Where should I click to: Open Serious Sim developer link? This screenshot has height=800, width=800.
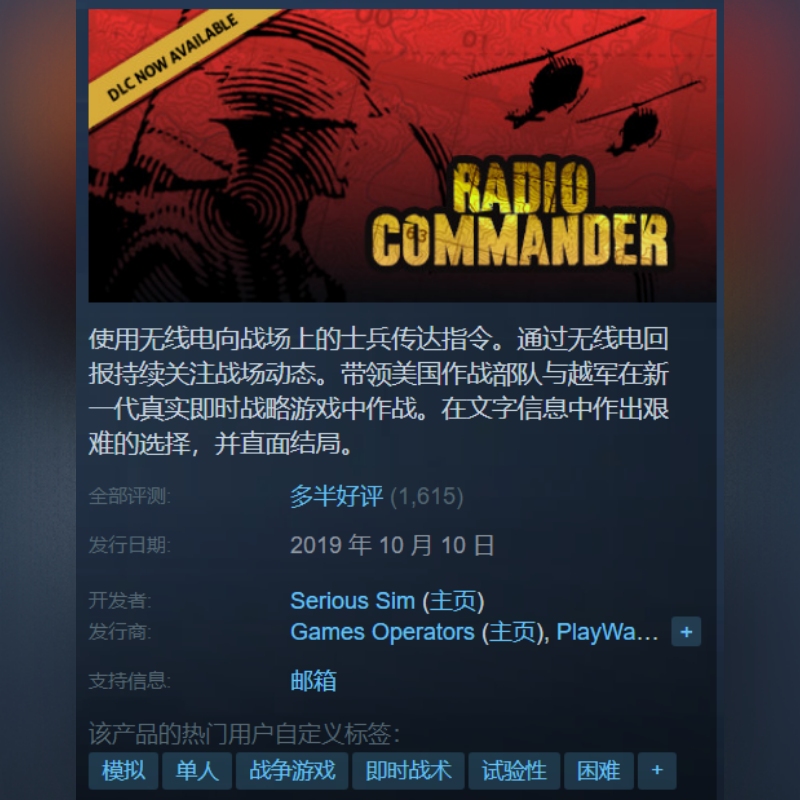point(353,601)
